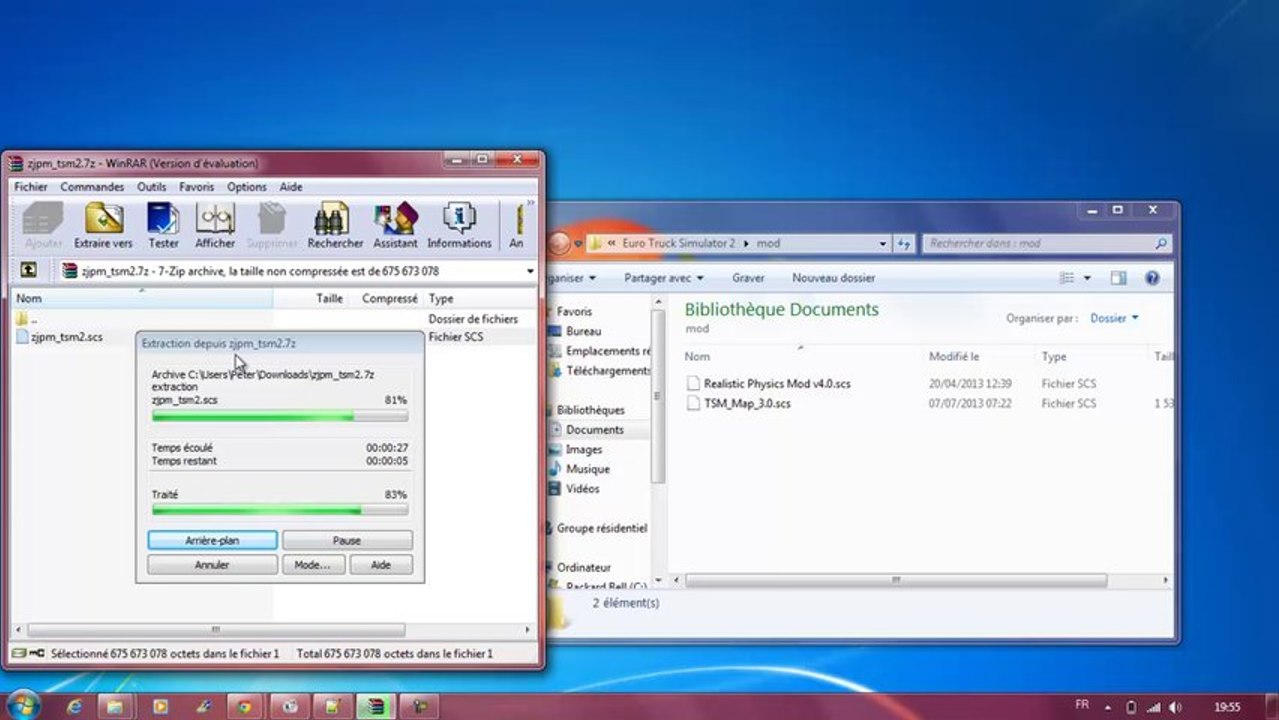Image resolution: width=1279 pixels, height=720 pixels.
Task: Open the Windows Explorer taskbar button
Action: click(x=116, y=706)
